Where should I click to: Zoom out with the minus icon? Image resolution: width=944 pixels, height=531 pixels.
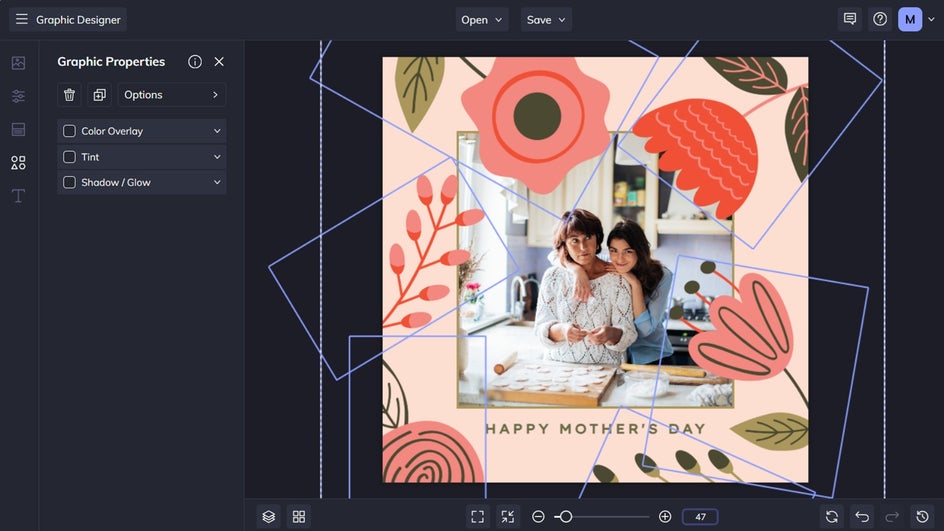click(538, 517)
